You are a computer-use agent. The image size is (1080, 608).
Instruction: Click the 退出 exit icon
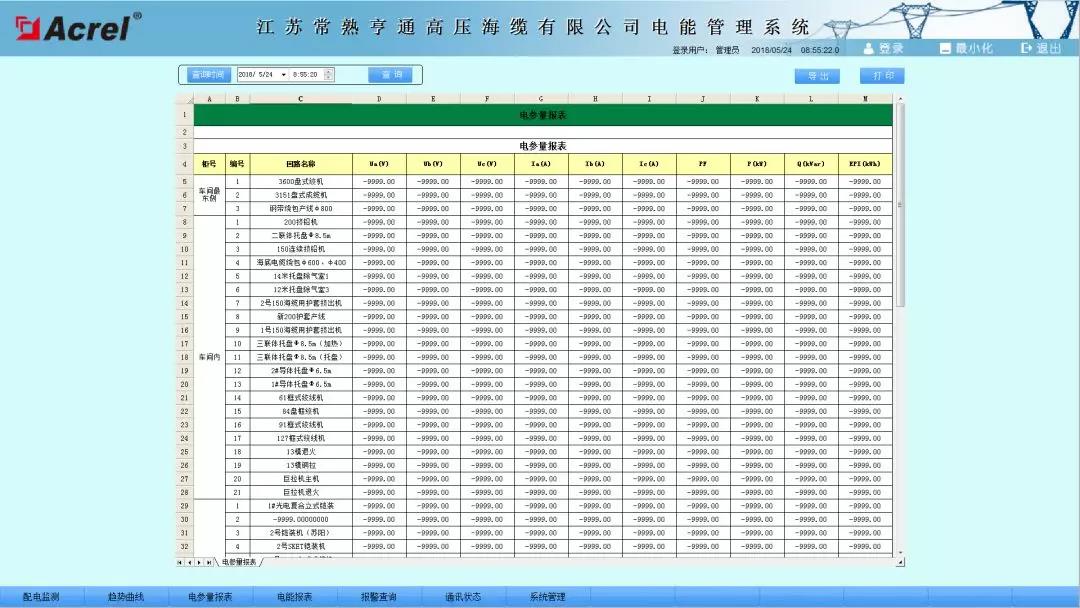1026,48
